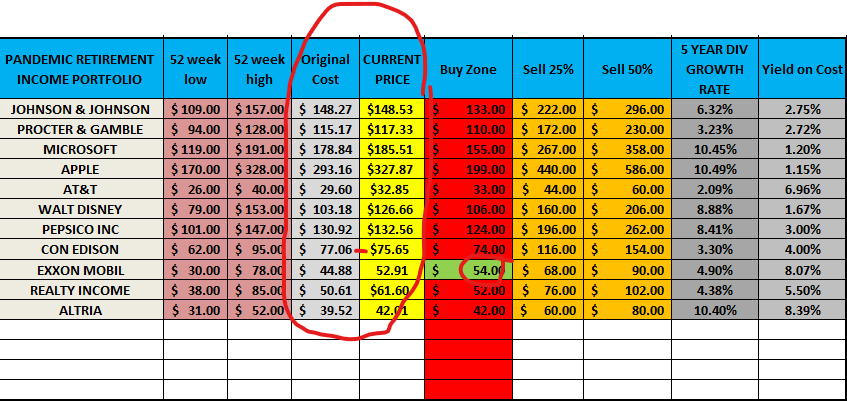Click Apple Sell 50% value 586.00
Viewport: 847px width, 401px height.
click(x=628, y=170)
